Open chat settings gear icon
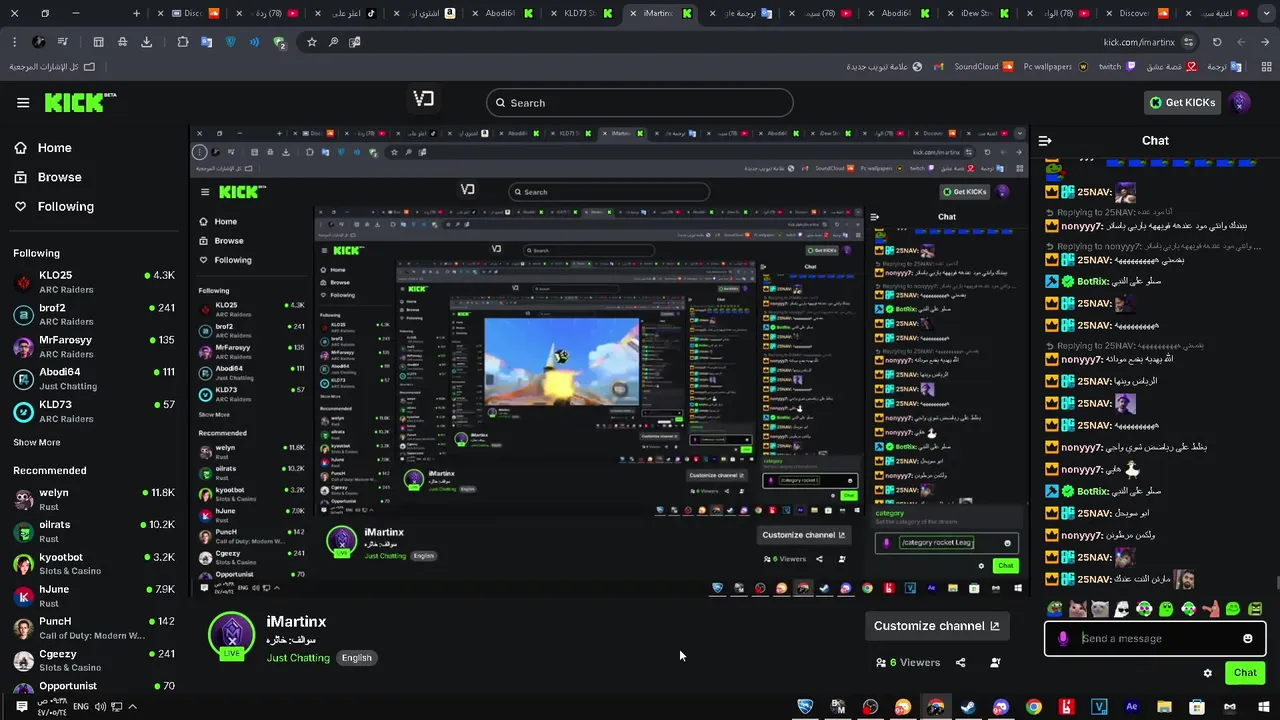Screen dimensions: 1280x720 pos(1208,673)
